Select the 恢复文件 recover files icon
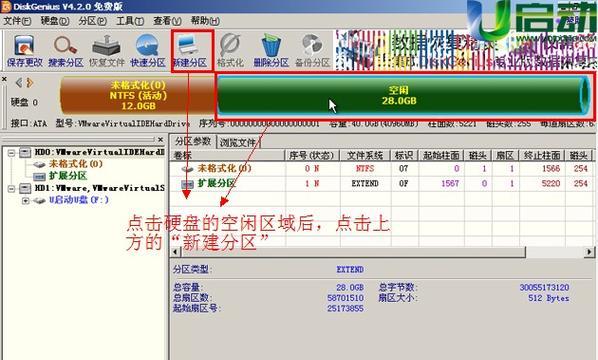Image resolution: width=598 pixels, height=360 pixels. pyautogui.click(x=107, y=50)
